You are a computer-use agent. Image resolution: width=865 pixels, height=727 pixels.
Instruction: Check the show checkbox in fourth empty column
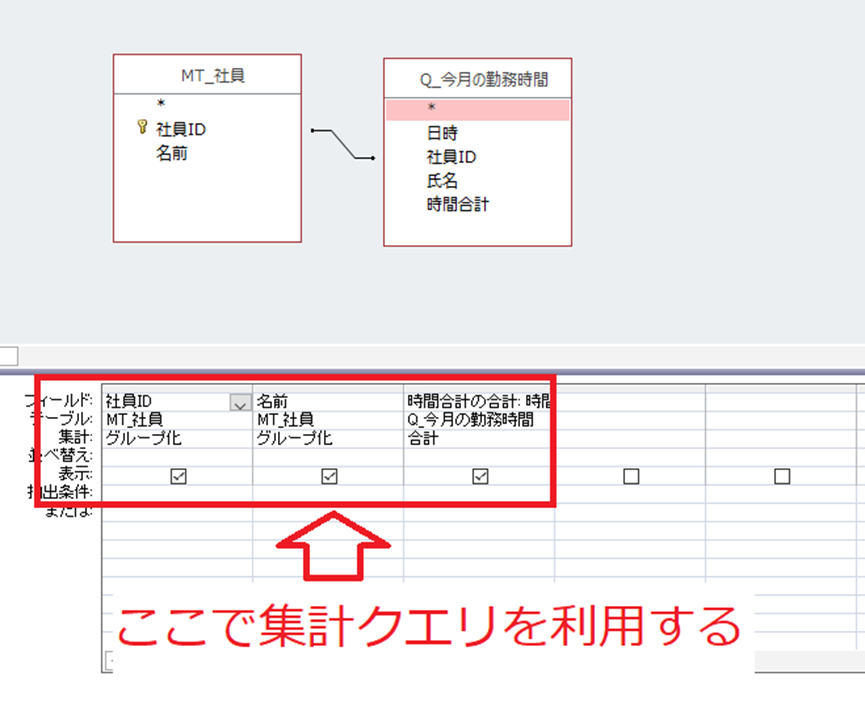pyautogui.click(x=631, y=477)
